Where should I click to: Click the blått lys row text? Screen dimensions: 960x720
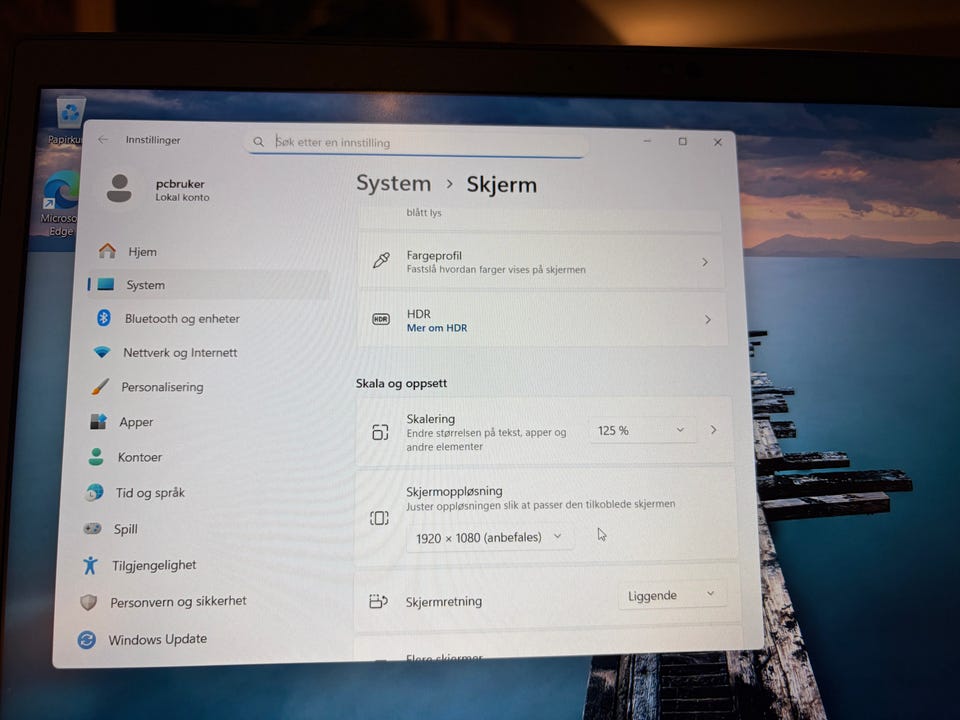pos(424,212)
